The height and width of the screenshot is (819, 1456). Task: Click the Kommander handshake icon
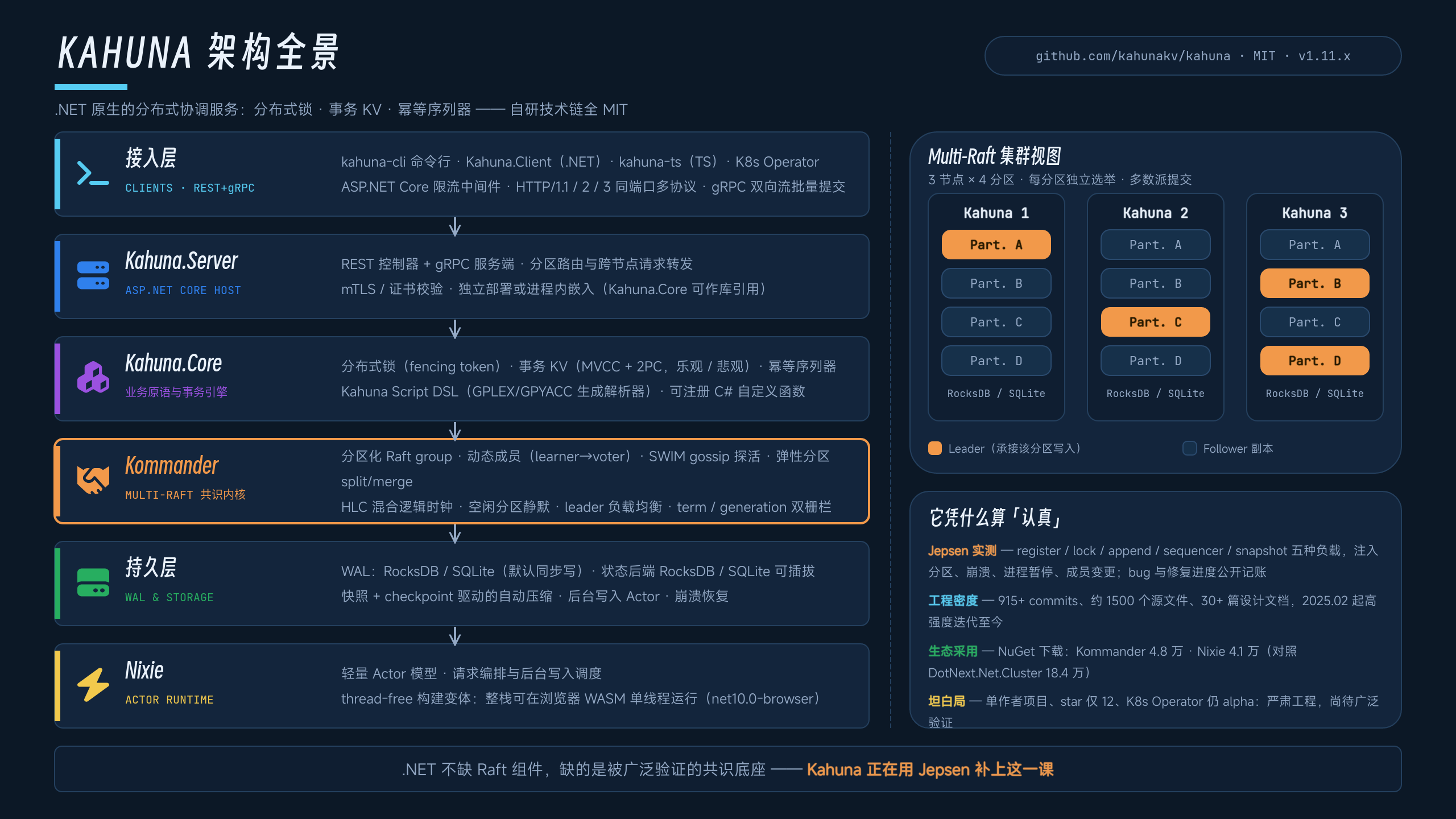pos(93,480)
